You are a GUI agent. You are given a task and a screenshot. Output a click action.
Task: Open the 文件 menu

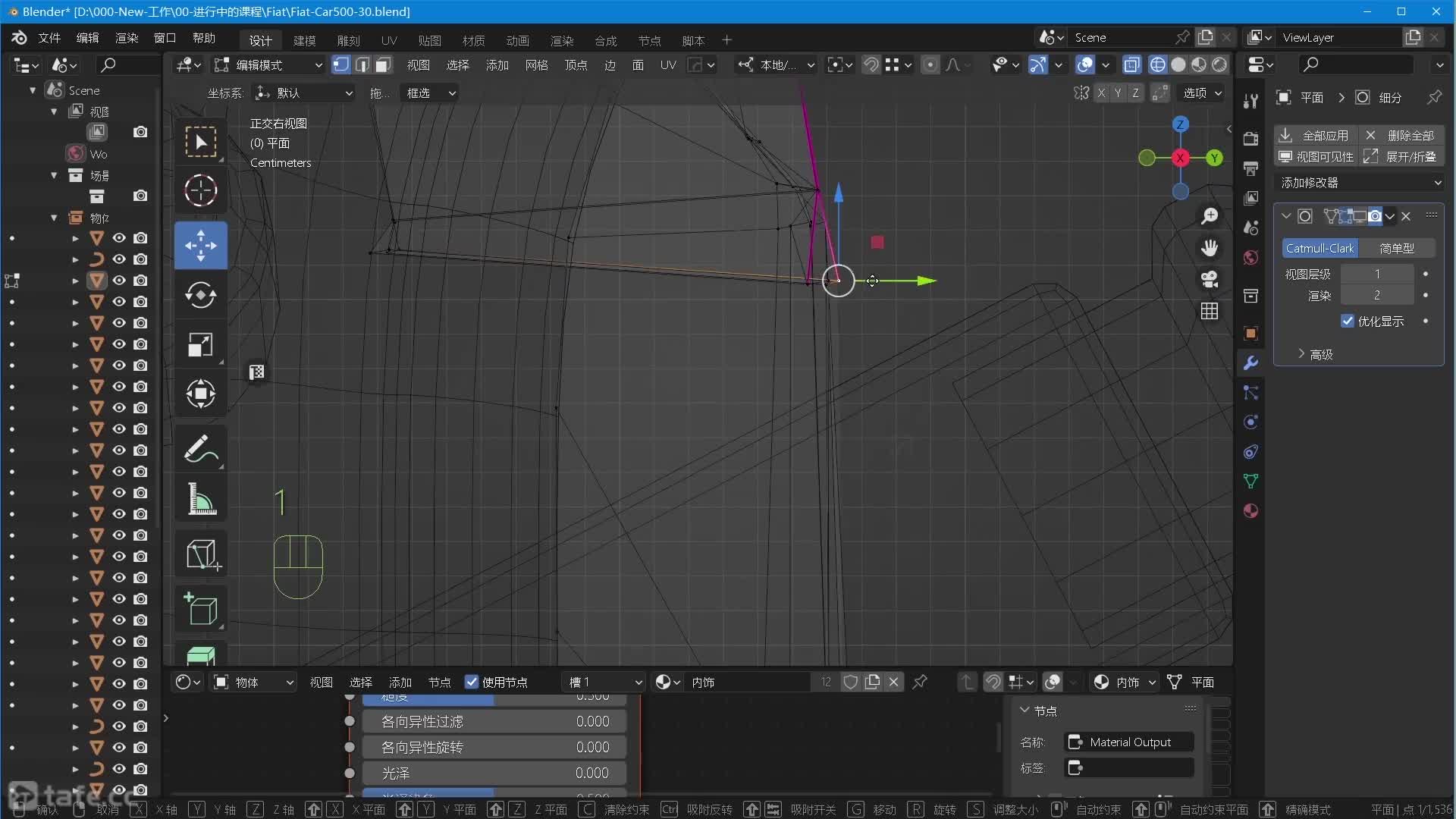tap(49, 38)
